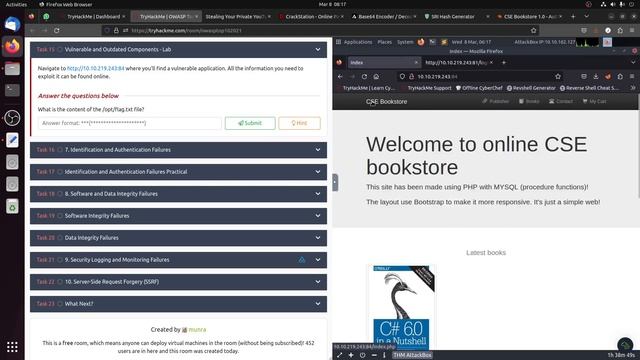Image resolution: width=640 pixels, height=360 pixels.
Task: Open downloads panel in AttackBox Firefox
Action: [x=596, y=76]
